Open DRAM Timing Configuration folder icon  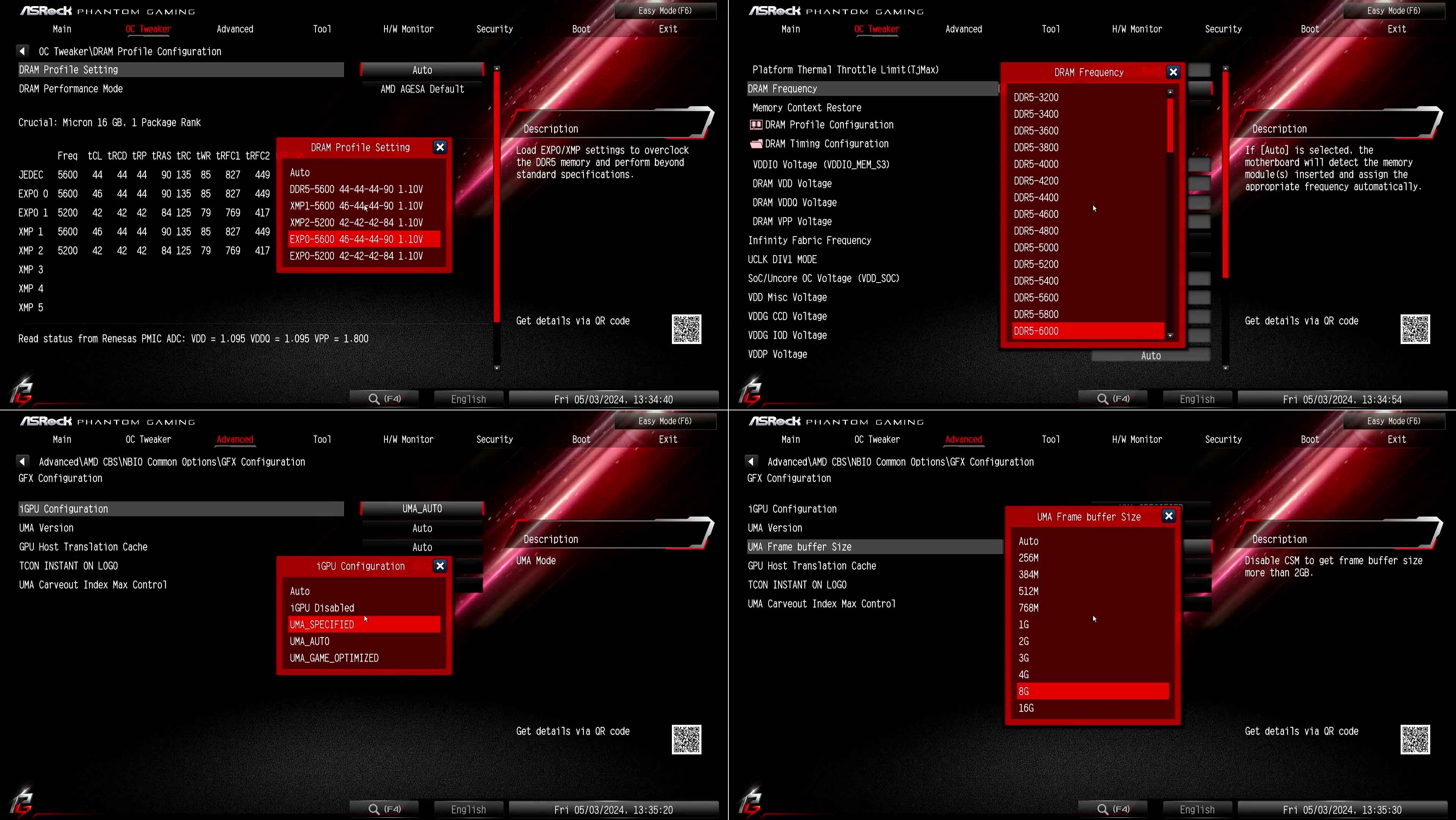pos(756,144)
